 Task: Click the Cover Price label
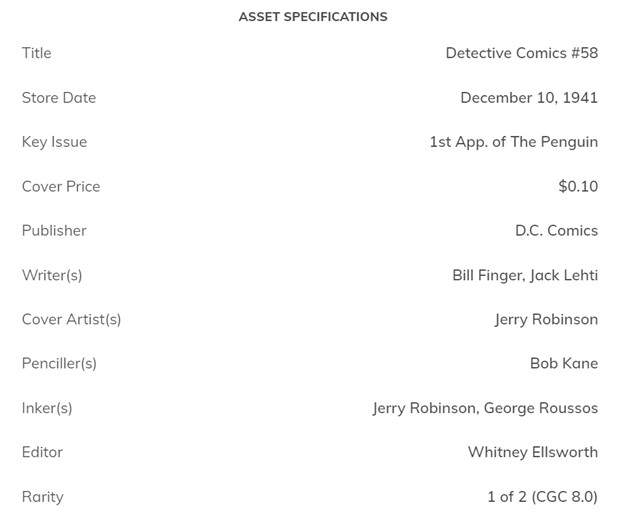coord(61,186)
